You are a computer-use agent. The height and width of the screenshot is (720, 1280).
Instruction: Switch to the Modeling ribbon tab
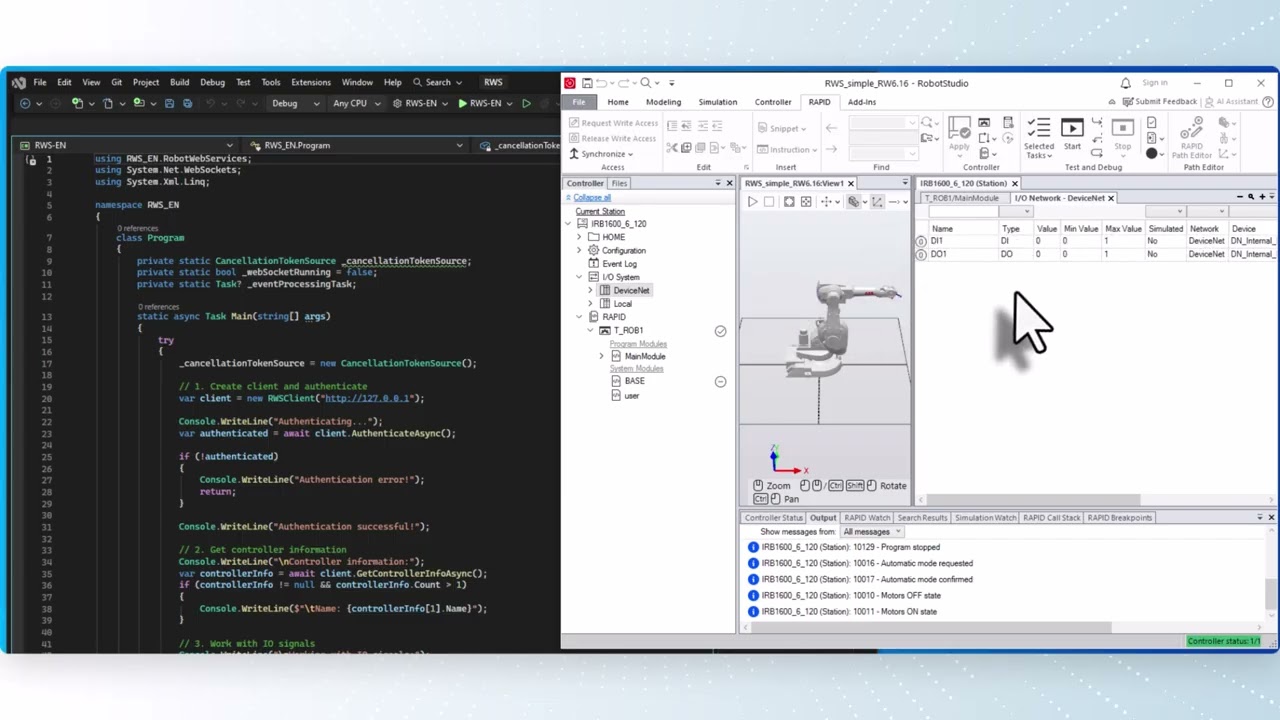663,102
